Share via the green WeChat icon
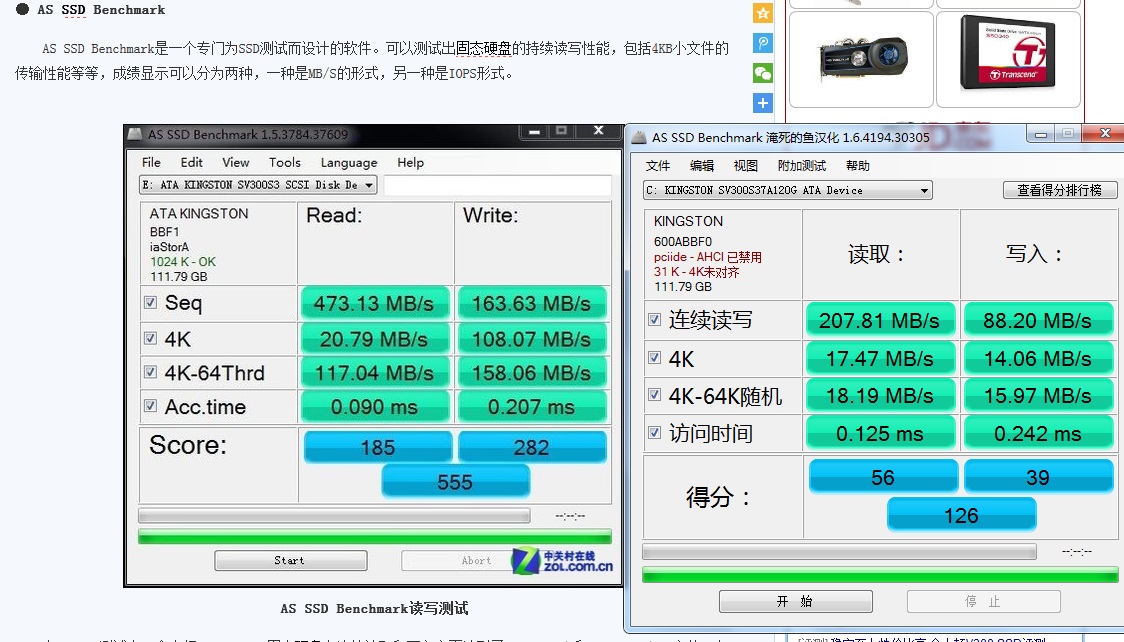Screen dimensions: 1124x642 point(763,73)
